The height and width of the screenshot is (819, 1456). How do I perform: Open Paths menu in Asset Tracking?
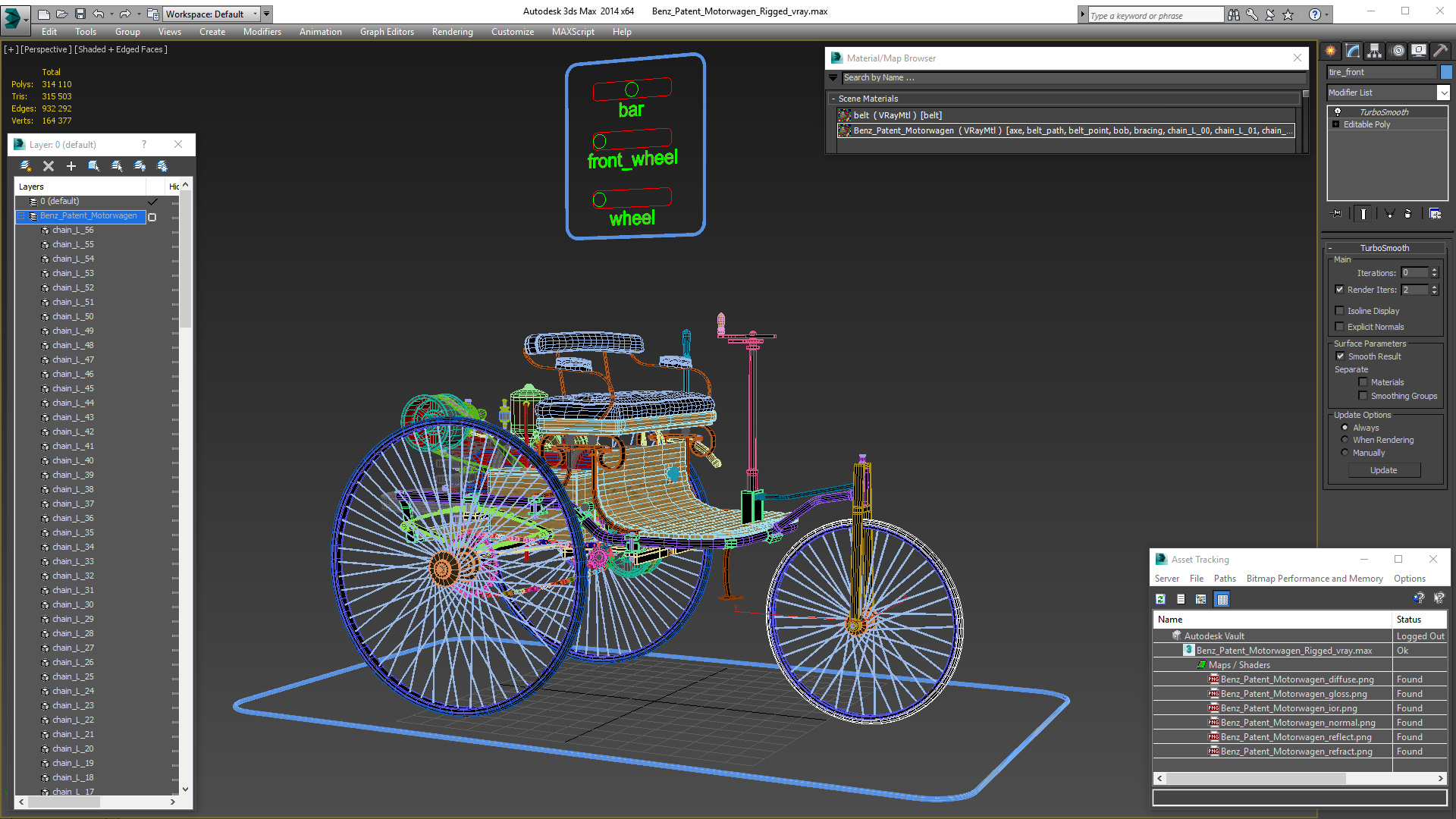[1225, 579]
